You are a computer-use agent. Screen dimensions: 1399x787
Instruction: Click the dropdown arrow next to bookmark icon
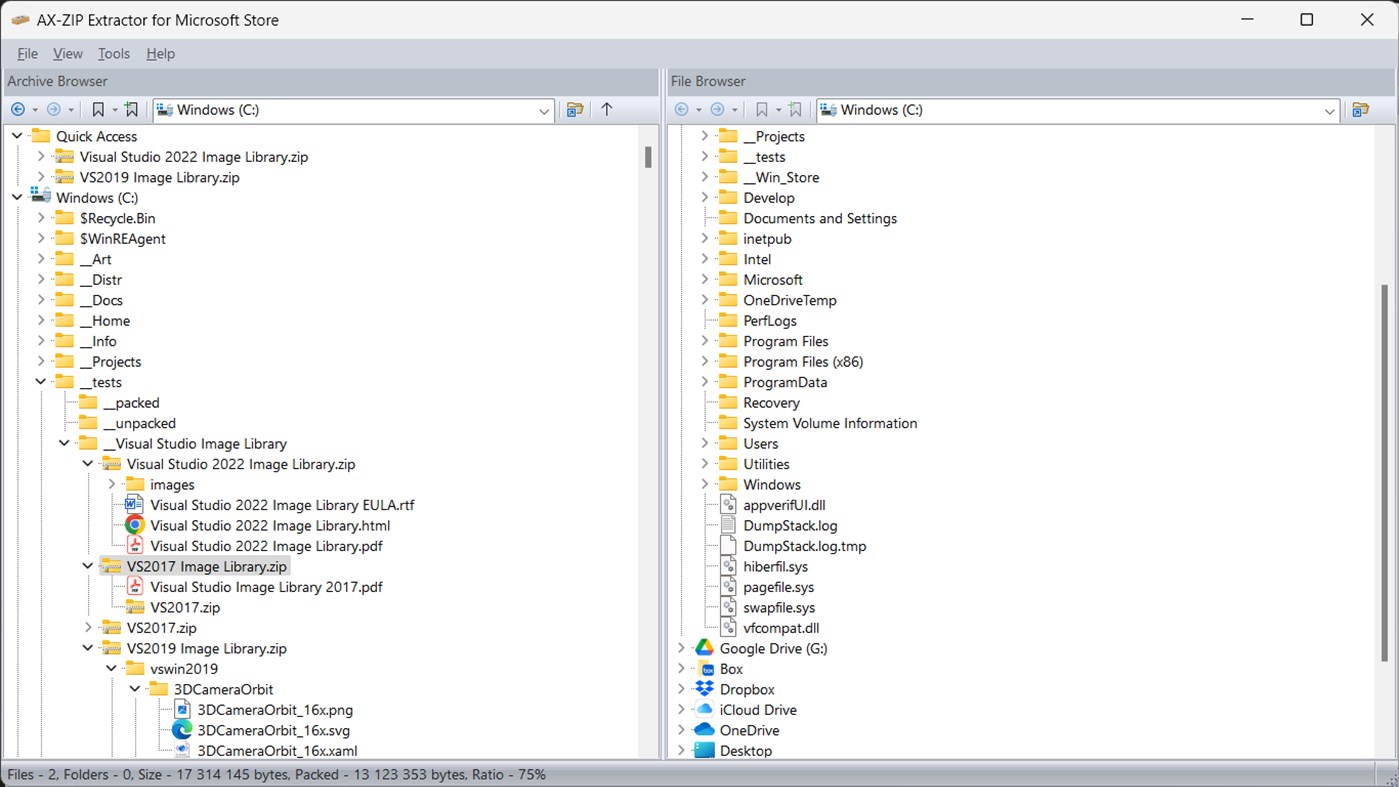point(115,110)
